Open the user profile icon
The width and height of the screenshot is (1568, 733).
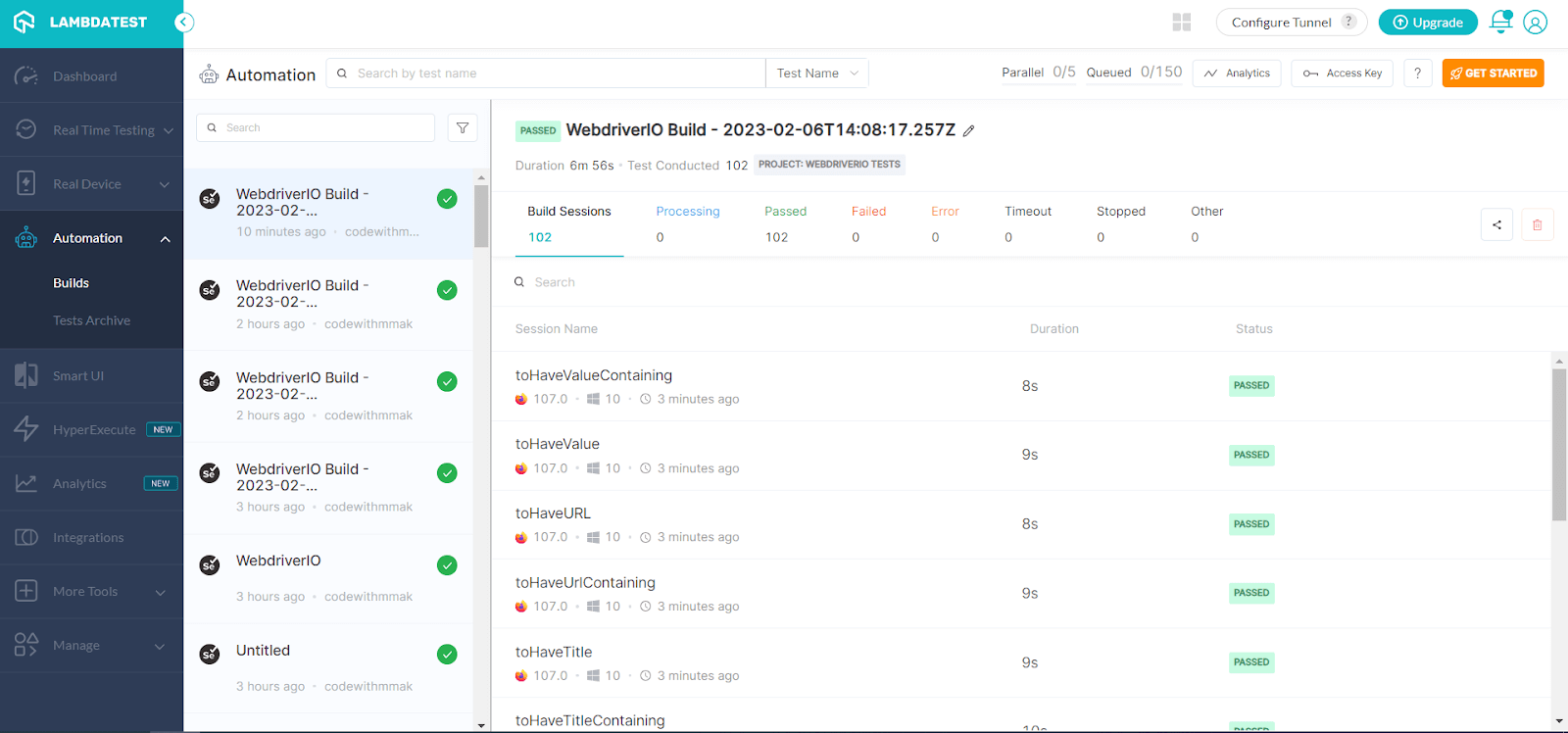(1536, 23)
